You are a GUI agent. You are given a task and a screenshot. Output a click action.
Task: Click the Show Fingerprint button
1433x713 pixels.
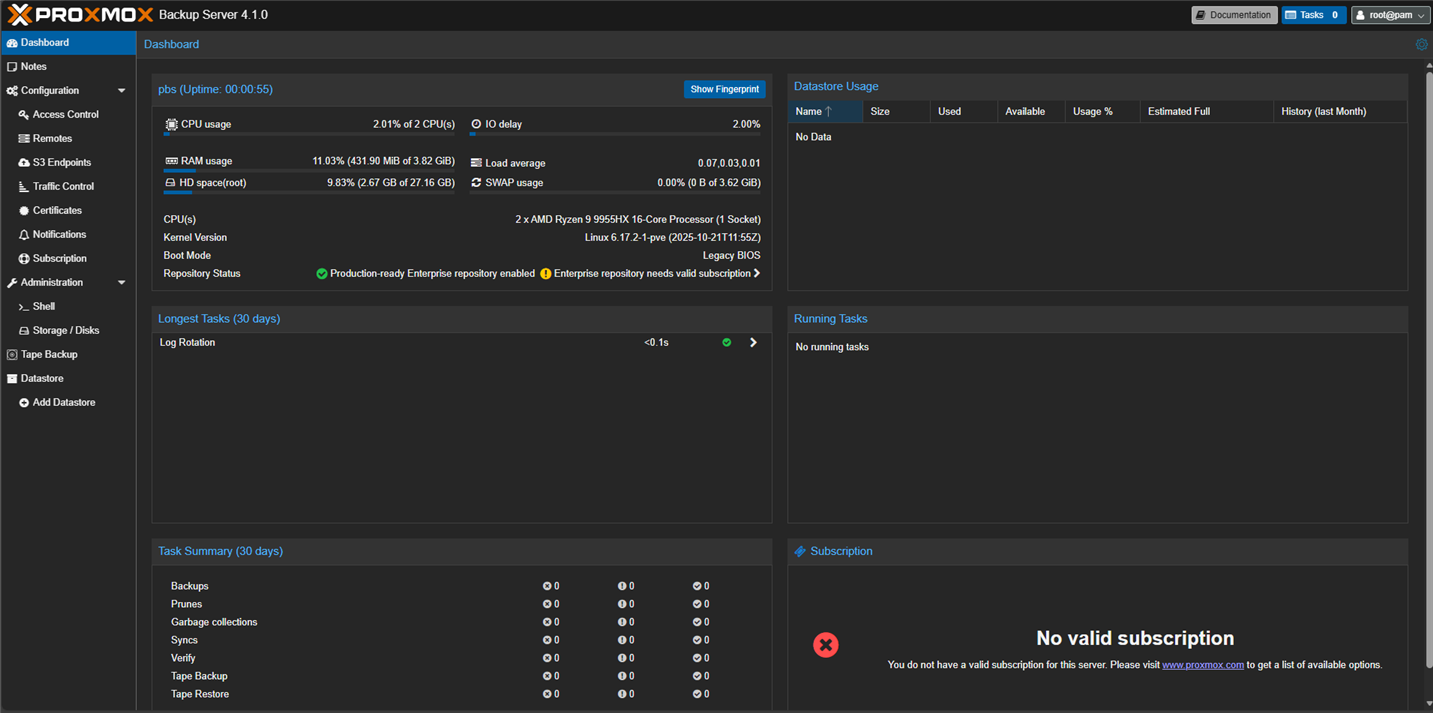[724, 89]
